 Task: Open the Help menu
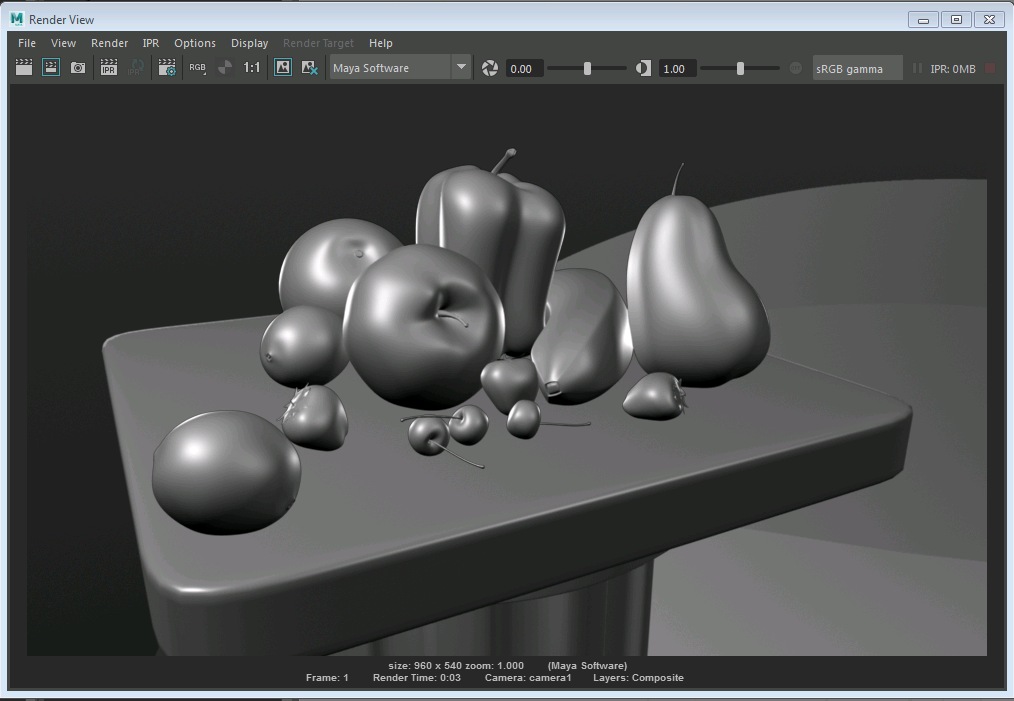click(381, 43)
